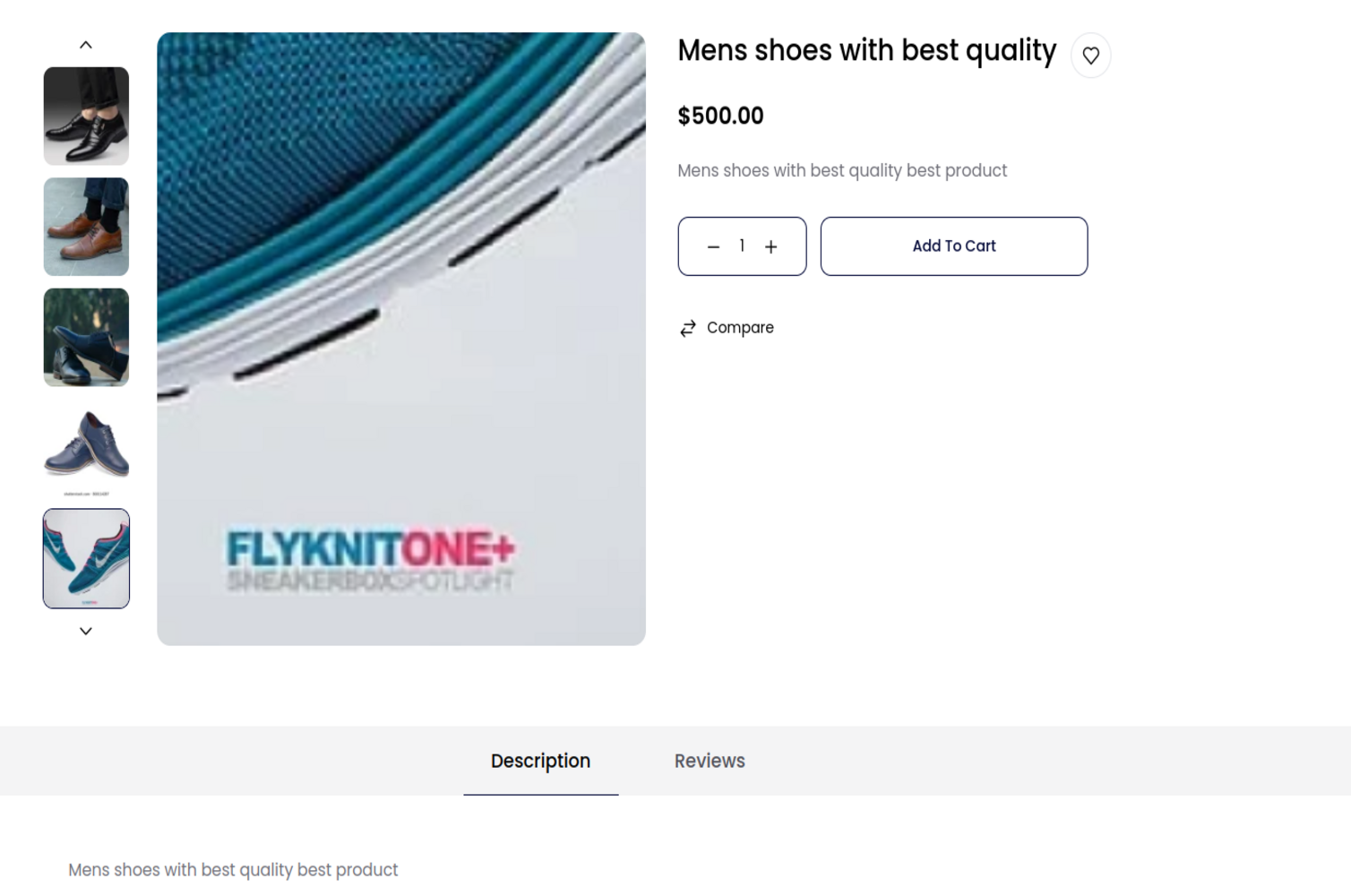Select the teal Flyknit sneakers thumbnail

point(86,558)
